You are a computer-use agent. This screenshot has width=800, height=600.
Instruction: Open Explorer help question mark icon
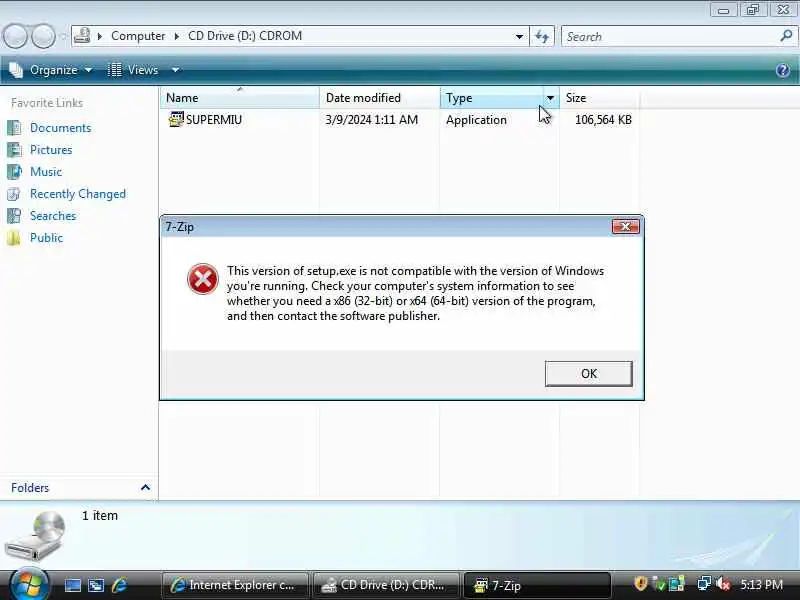coord(783,70)
